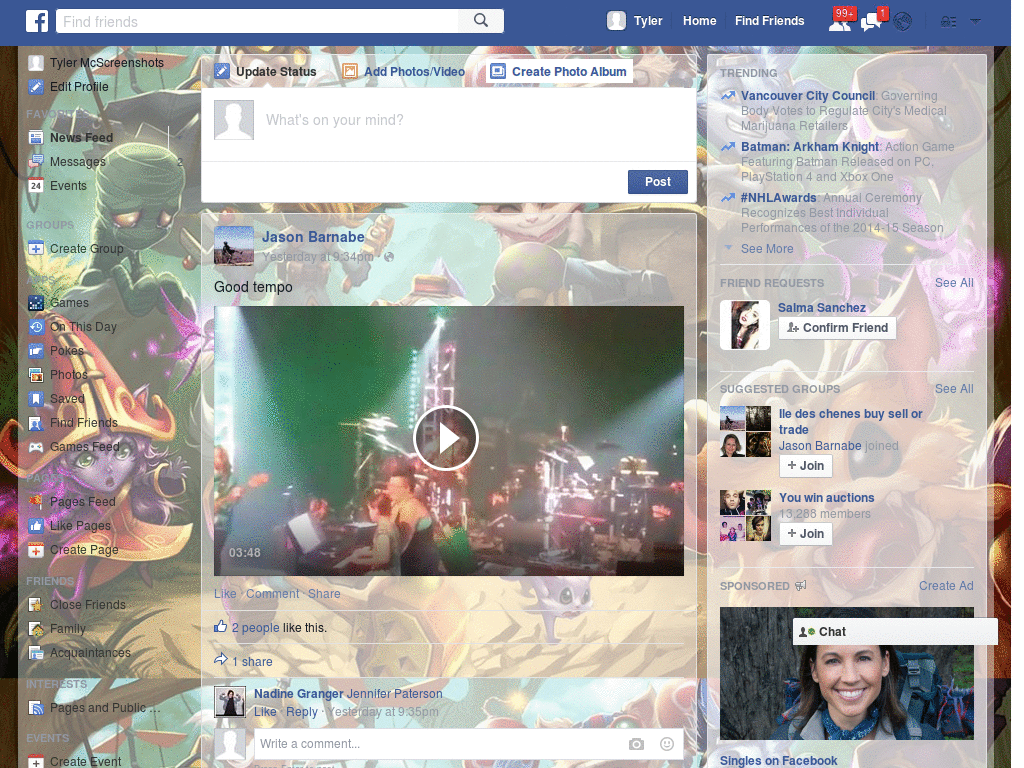Click See All suggested groups

tap(954, 389)
